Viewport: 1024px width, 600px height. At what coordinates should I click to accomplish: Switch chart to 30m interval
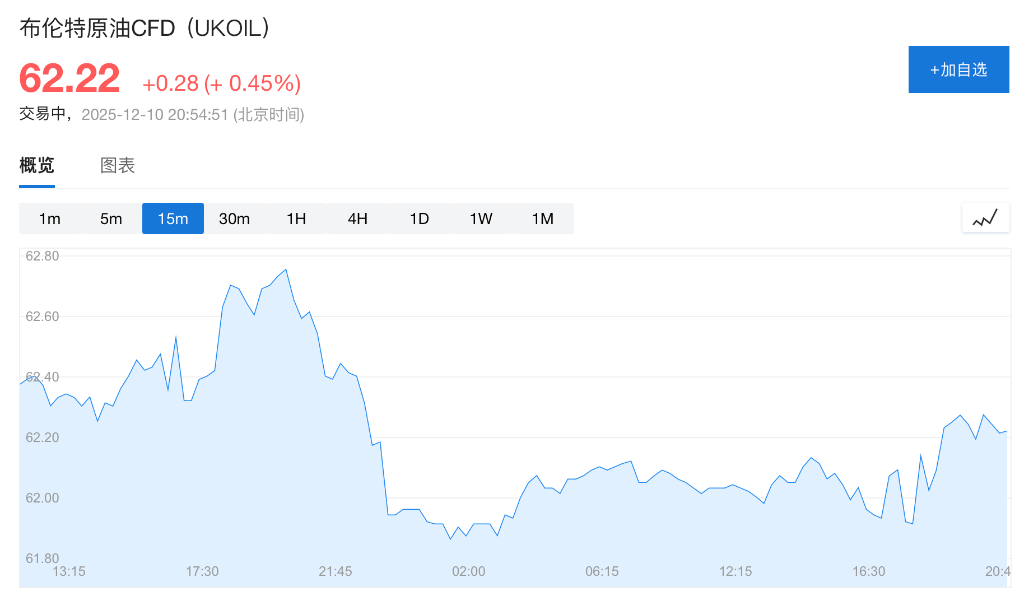pyautogui.click(x=234, y=219)
